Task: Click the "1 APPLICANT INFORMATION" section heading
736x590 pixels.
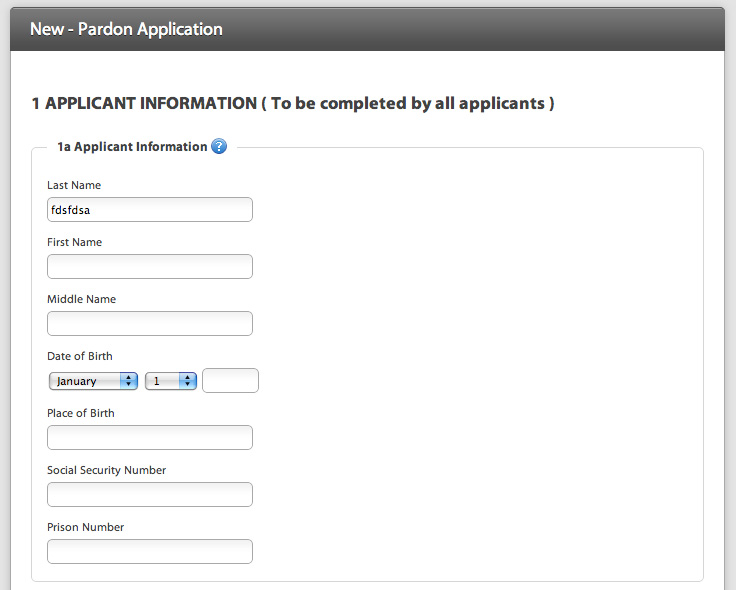Action: 293,103
